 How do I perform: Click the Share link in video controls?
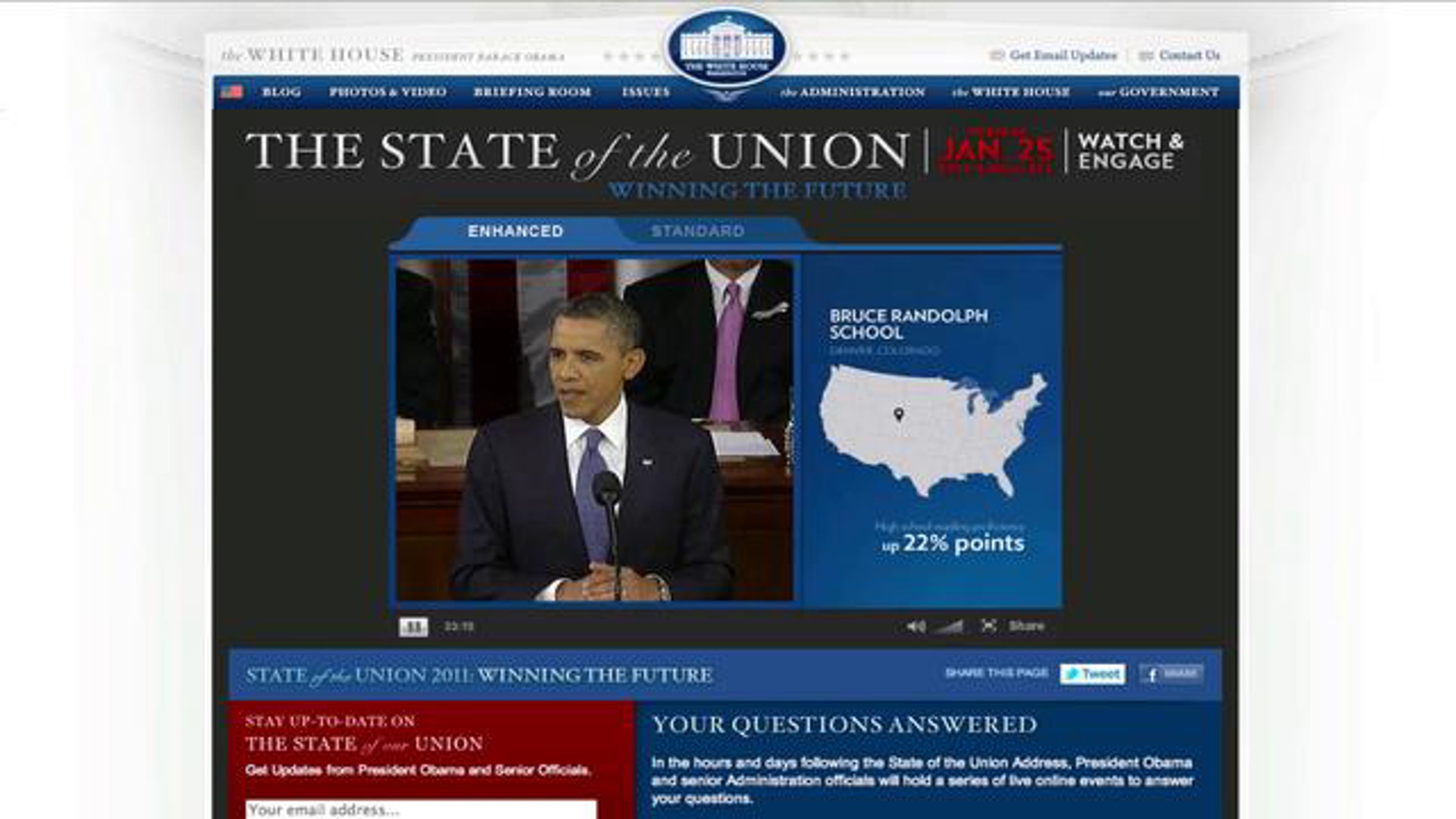1026,625
